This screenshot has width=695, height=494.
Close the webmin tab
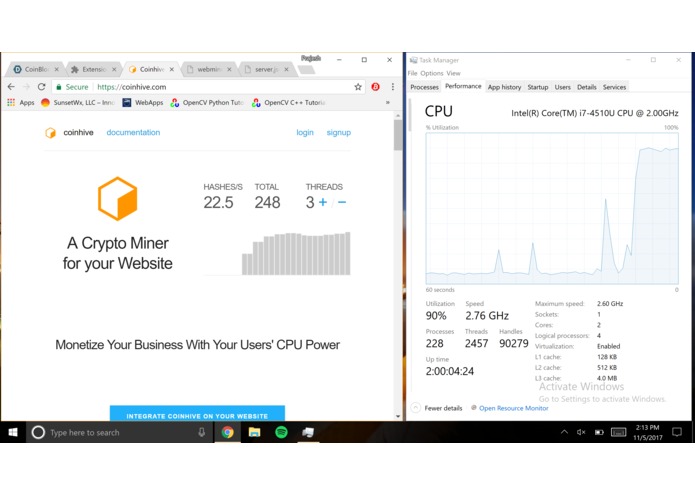[x=229, y=69]
